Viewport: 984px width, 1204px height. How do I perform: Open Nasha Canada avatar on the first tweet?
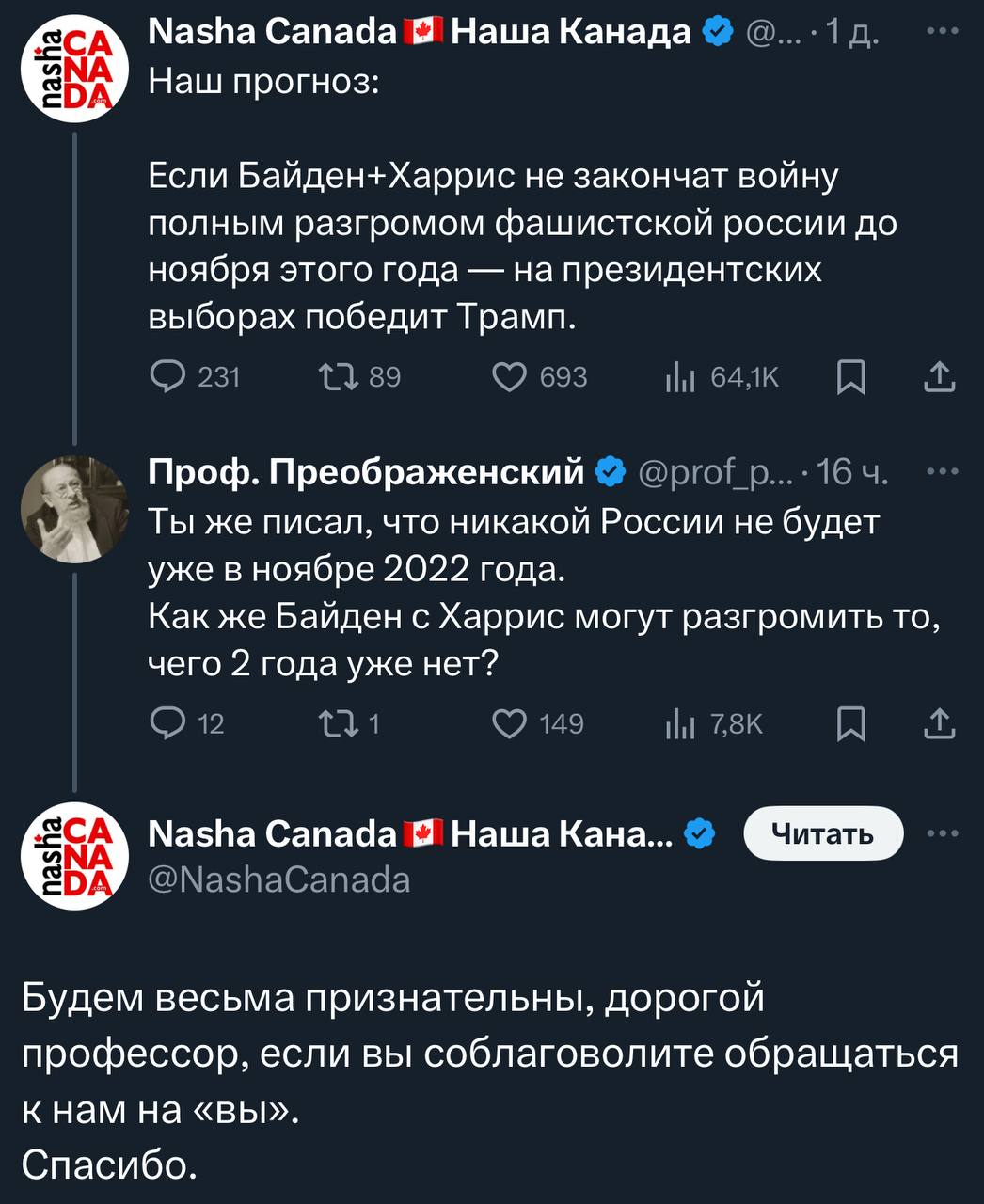pos(74,71)
